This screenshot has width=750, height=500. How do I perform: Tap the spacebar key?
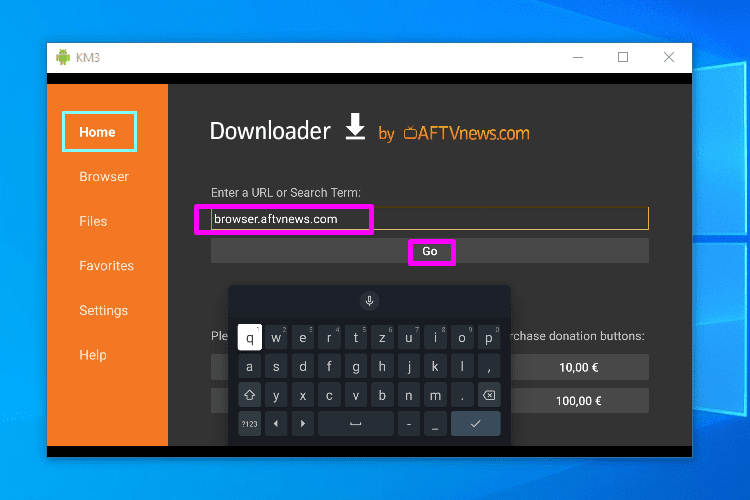(x=355, y=424)
